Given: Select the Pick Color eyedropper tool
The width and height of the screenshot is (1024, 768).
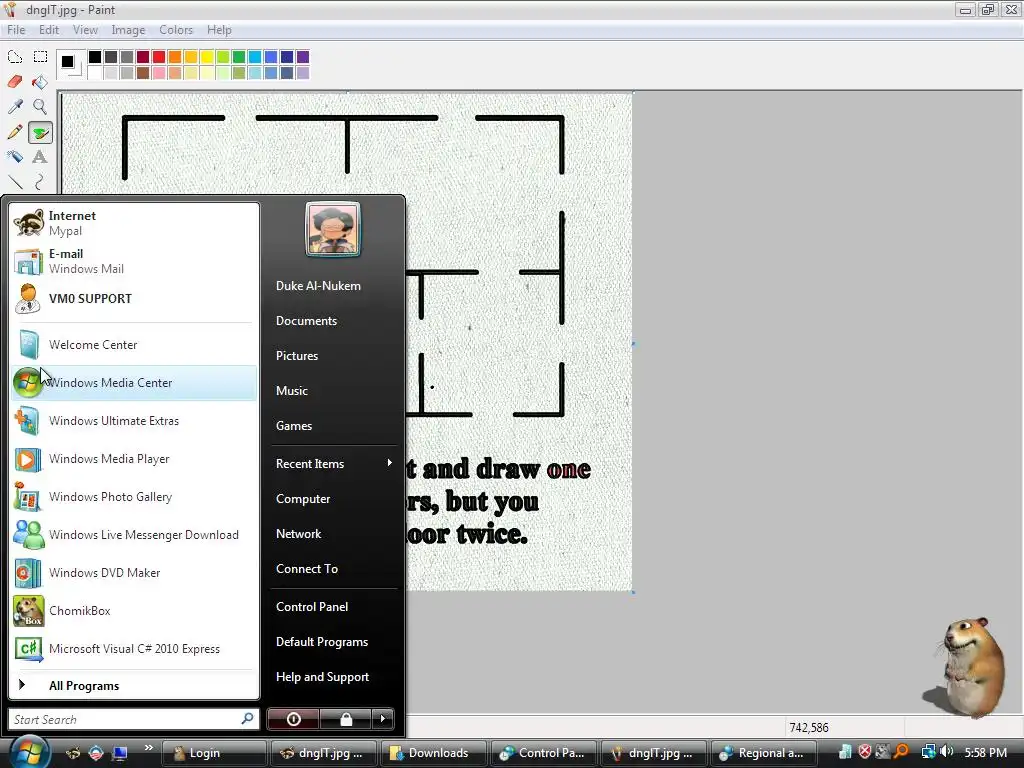Looking at the screenshot, I should click(15, 106).
